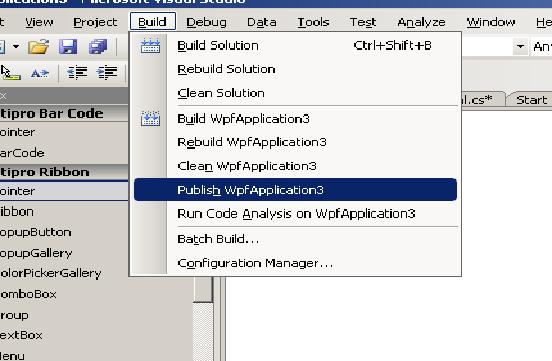
Task: Close the open Build menu
Action: [x=152, y=22]
